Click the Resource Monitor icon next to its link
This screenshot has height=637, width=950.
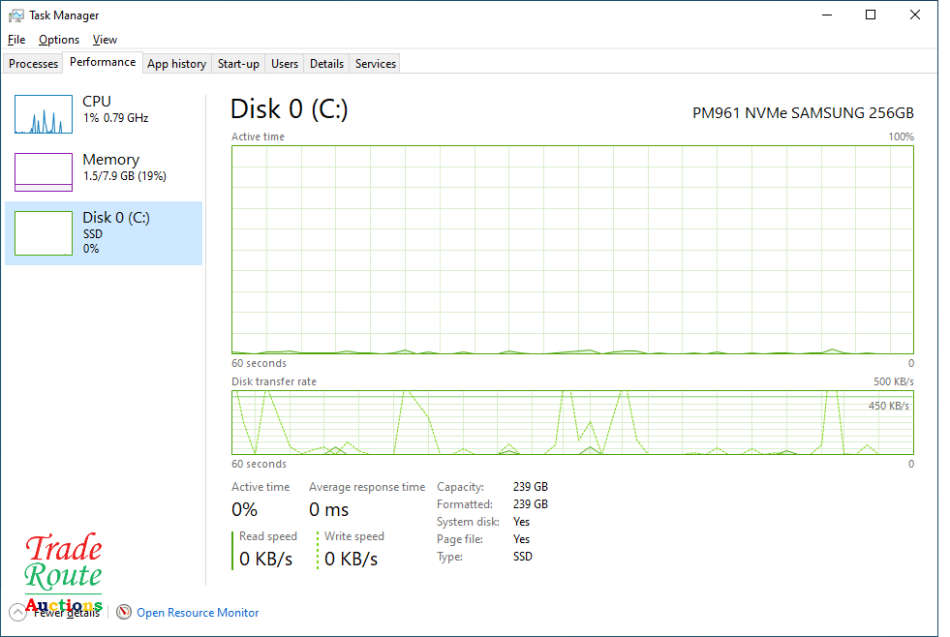point(123,612)
